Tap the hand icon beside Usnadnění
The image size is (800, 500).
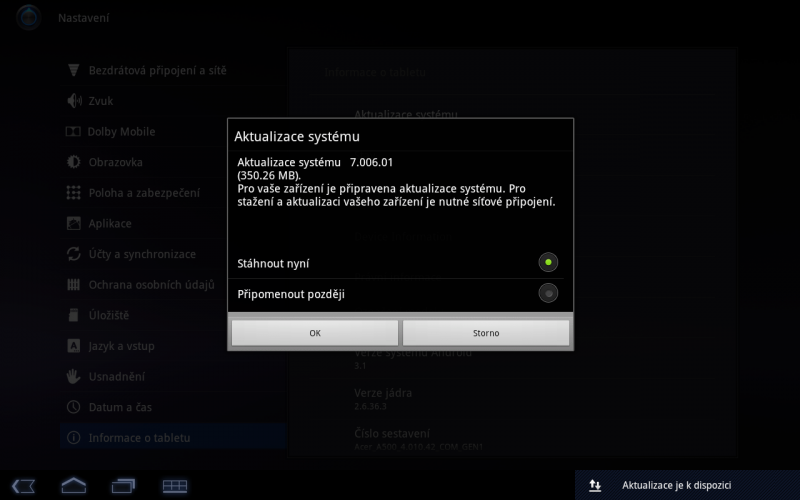[73, 377]
